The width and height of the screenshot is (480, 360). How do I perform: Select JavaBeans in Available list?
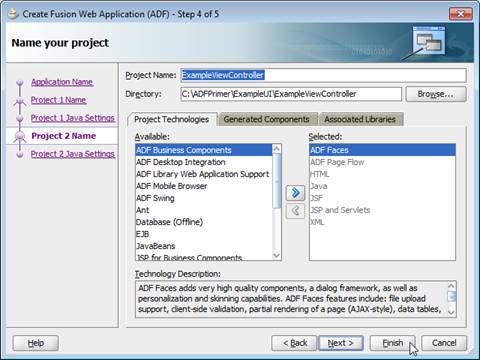(204, 246)
